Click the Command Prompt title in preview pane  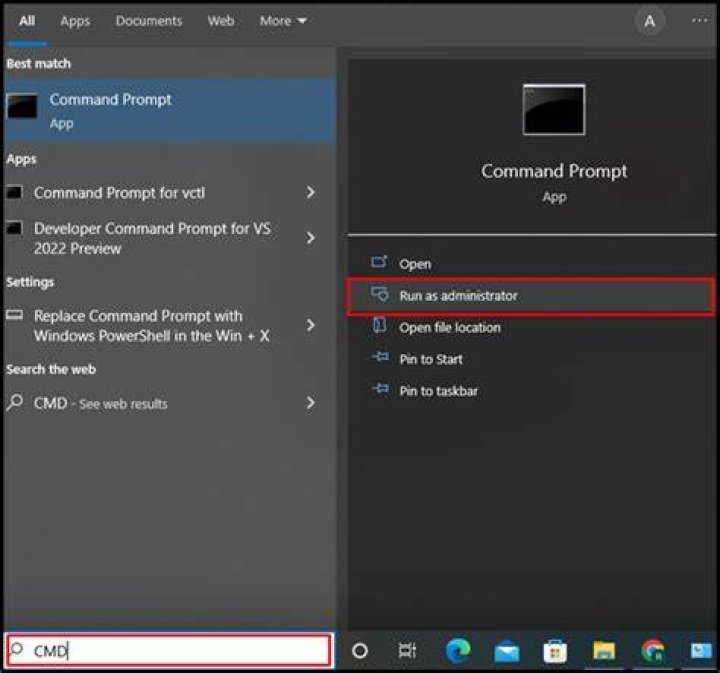[554, 171]
